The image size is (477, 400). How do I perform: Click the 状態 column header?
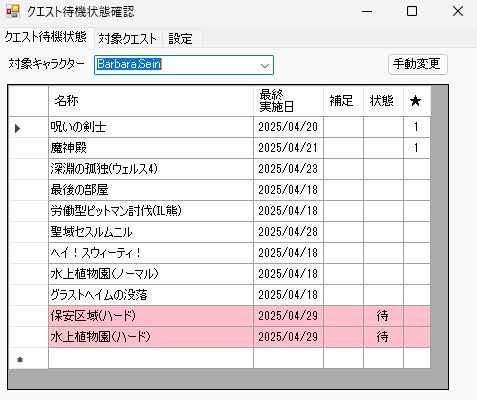(383, 101)
